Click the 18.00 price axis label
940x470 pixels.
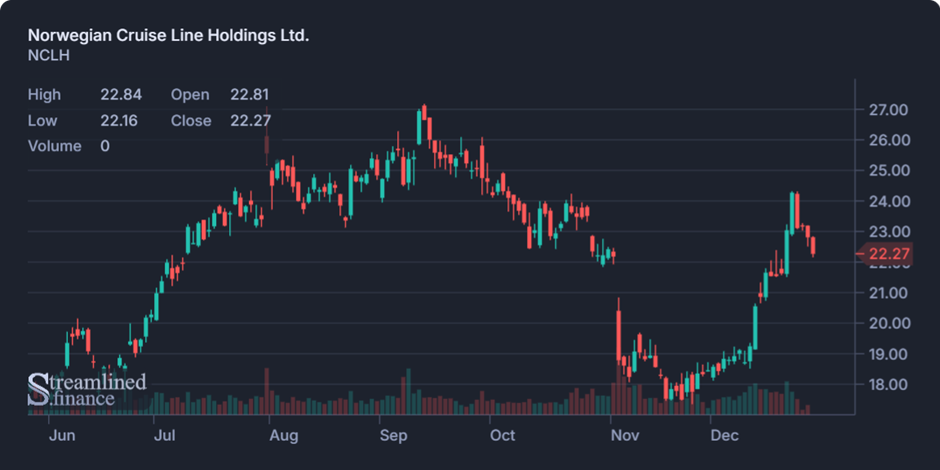click(x=888, y=385)
